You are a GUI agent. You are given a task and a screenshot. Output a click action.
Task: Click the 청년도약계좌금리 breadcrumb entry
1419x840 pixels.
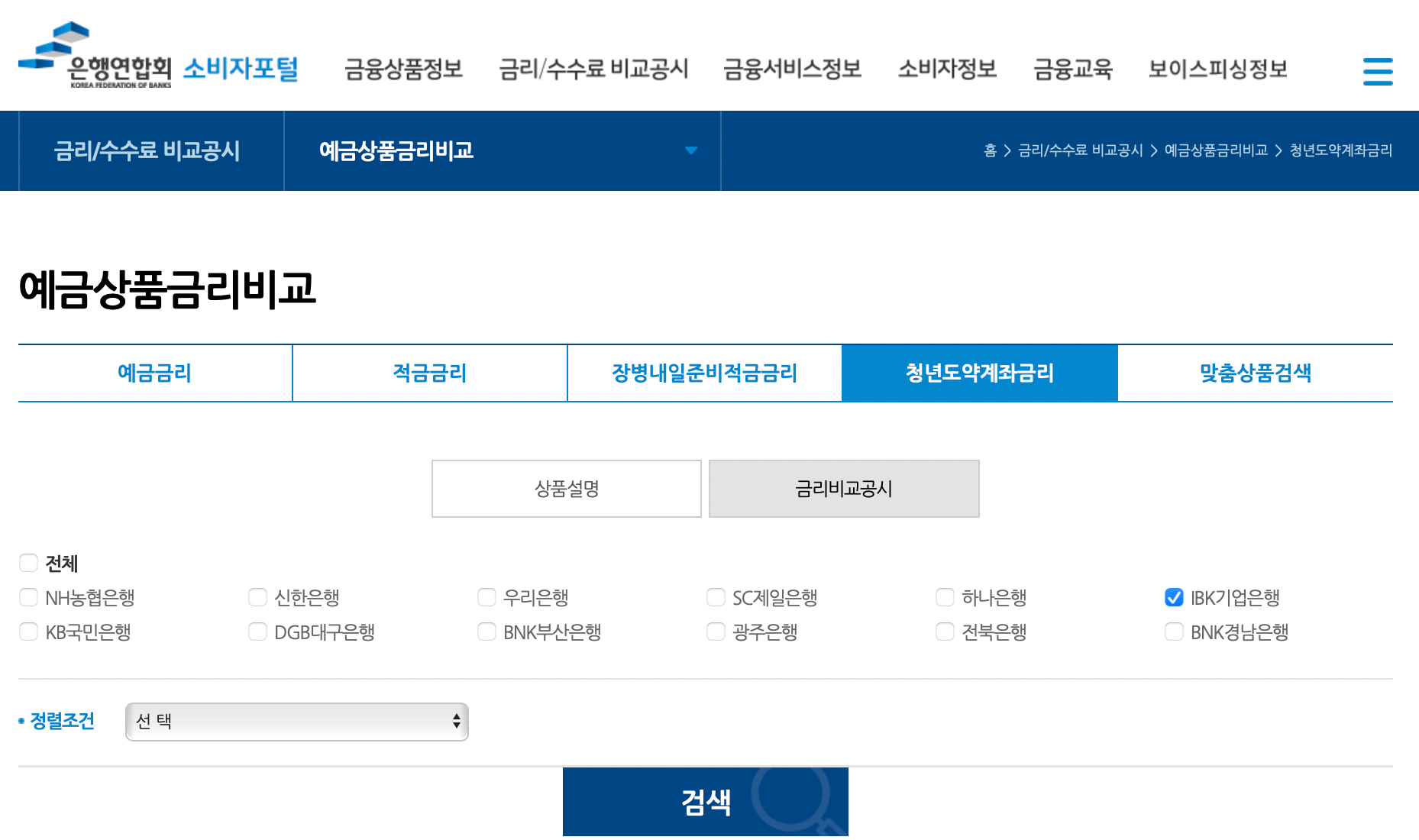pyautogui.click(x=1340, y=150)
